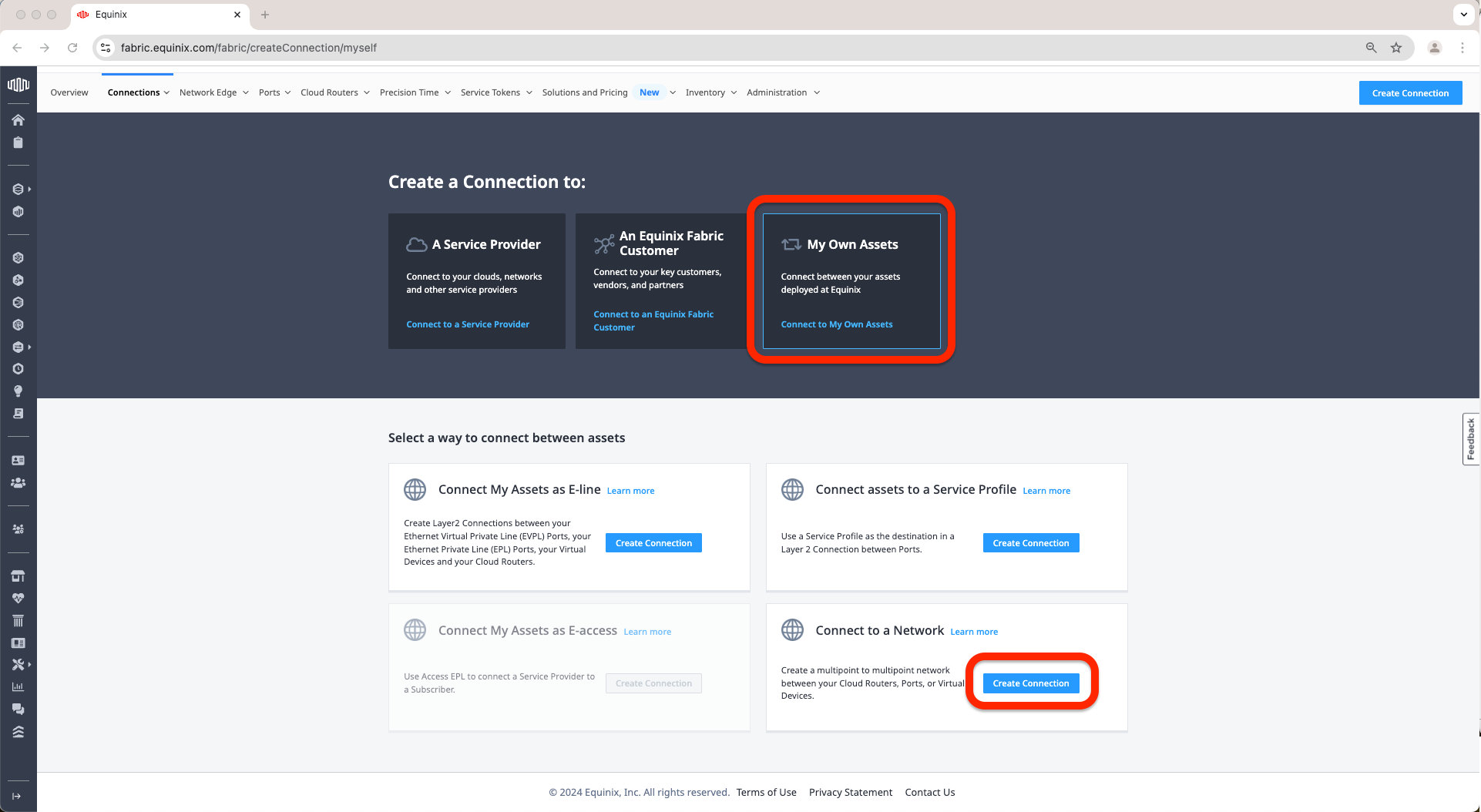Open Learn more for Connect to a Network
Screen dimensions: 1481x812
click(x=974, y=632)
